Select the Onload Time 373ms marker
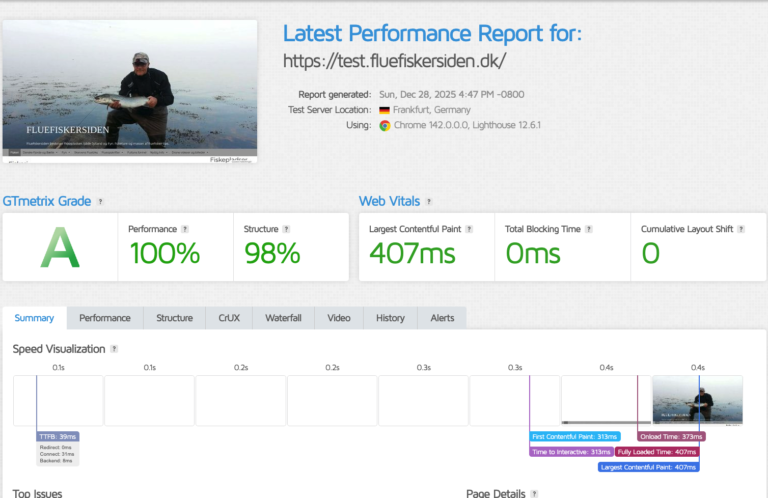The width and height of the screenshot is (768, 498). click(671, 437)
